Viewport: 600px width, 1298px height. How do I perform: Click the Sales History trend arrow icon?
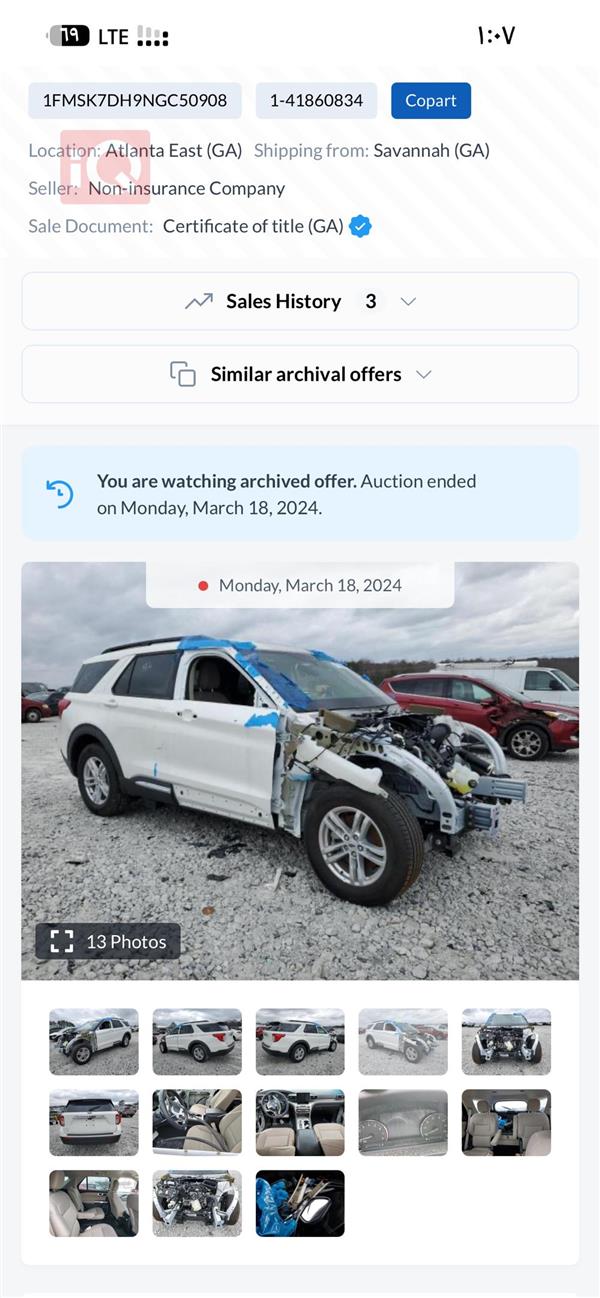199,301
